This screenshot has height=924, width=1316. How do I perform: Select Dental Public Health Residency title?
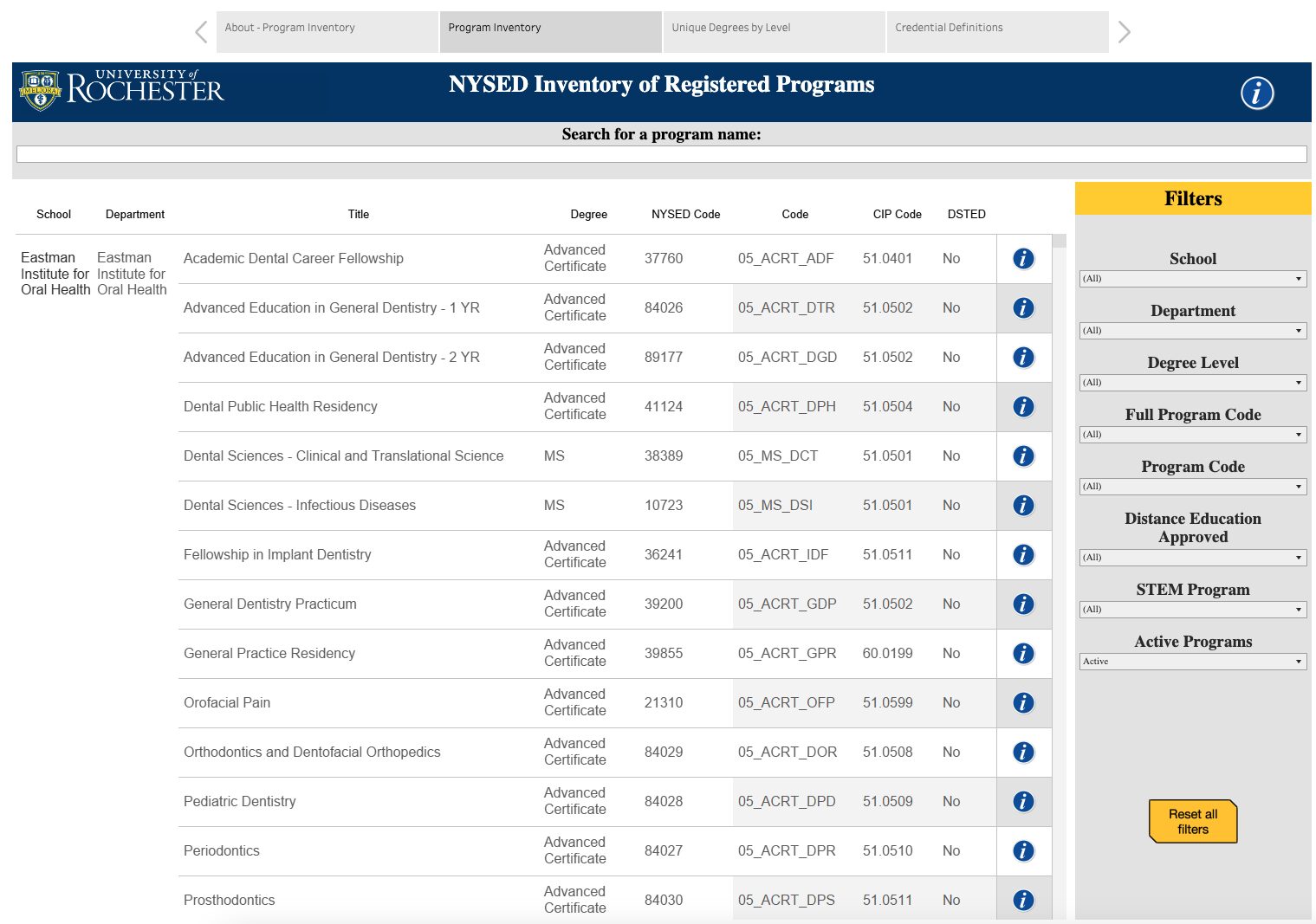281,406
